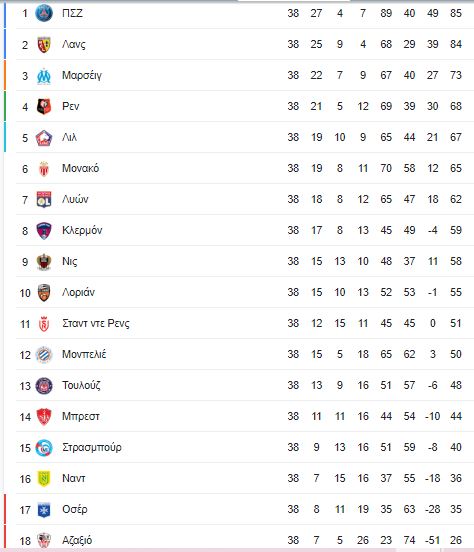Click the Τουλούζ team name

(x=81, y=385)
